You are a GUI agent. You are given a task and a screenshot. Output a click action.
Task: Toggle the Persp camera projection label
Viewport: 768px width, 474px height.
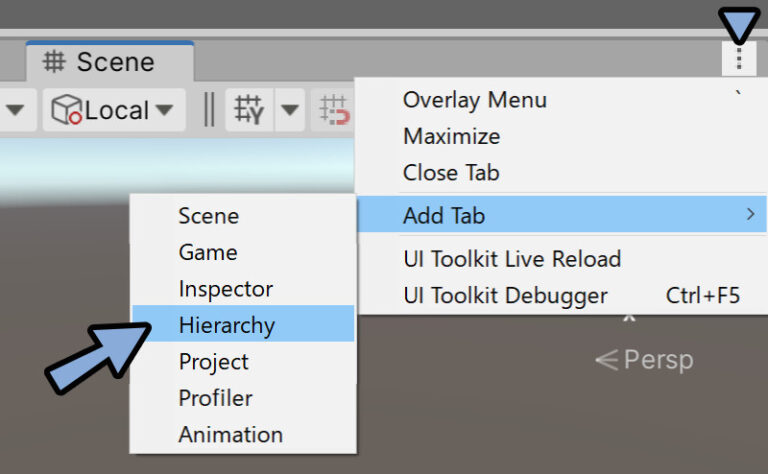tap(645, 359)
